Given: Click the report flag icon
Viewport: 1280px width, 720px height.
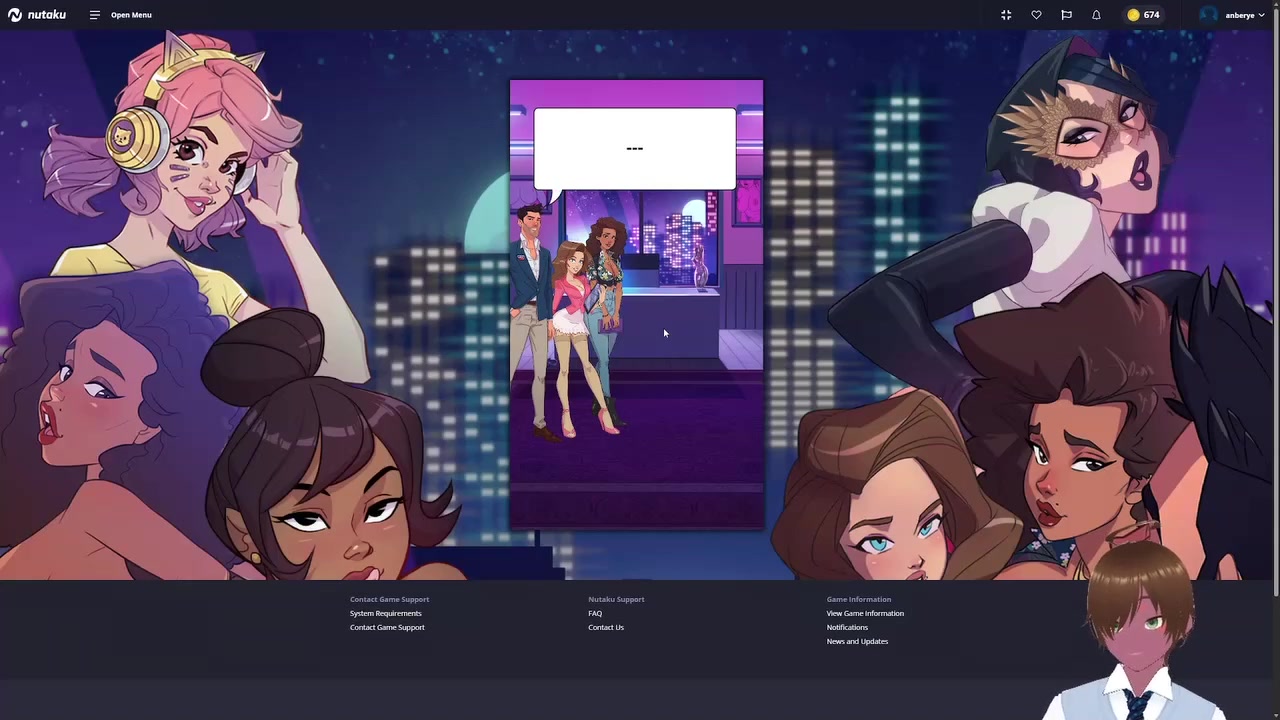Looking at the screenshot, I should [1066, 15].
